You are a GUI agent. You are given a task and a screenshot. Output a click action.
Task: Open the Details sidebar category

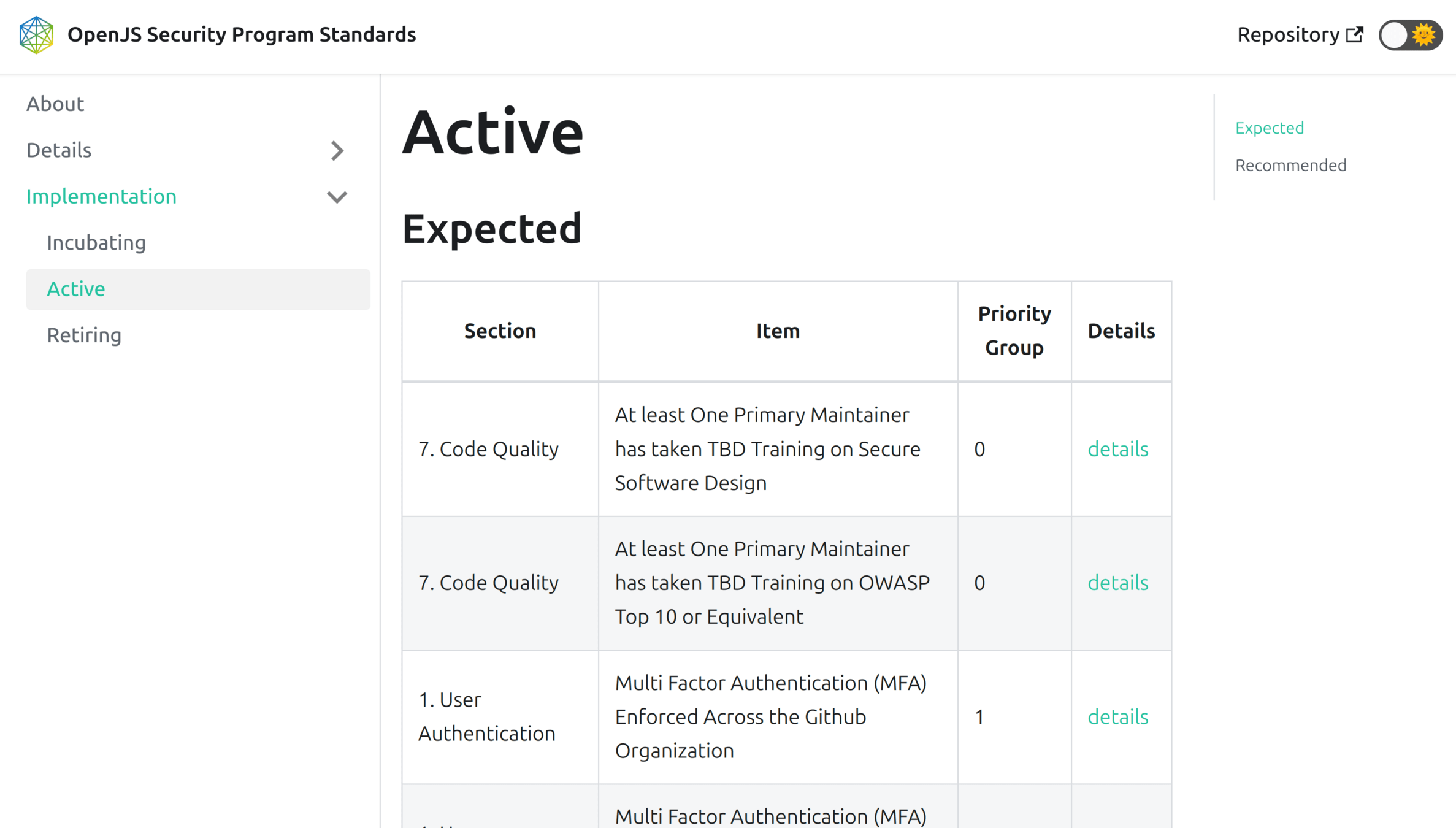[x=59, y=150]
